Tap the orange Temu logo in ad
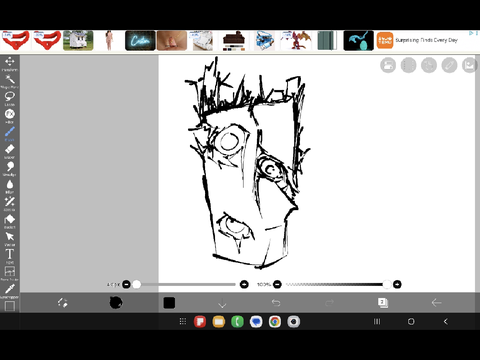Screen dimensions: 480x360 [385, 41]
